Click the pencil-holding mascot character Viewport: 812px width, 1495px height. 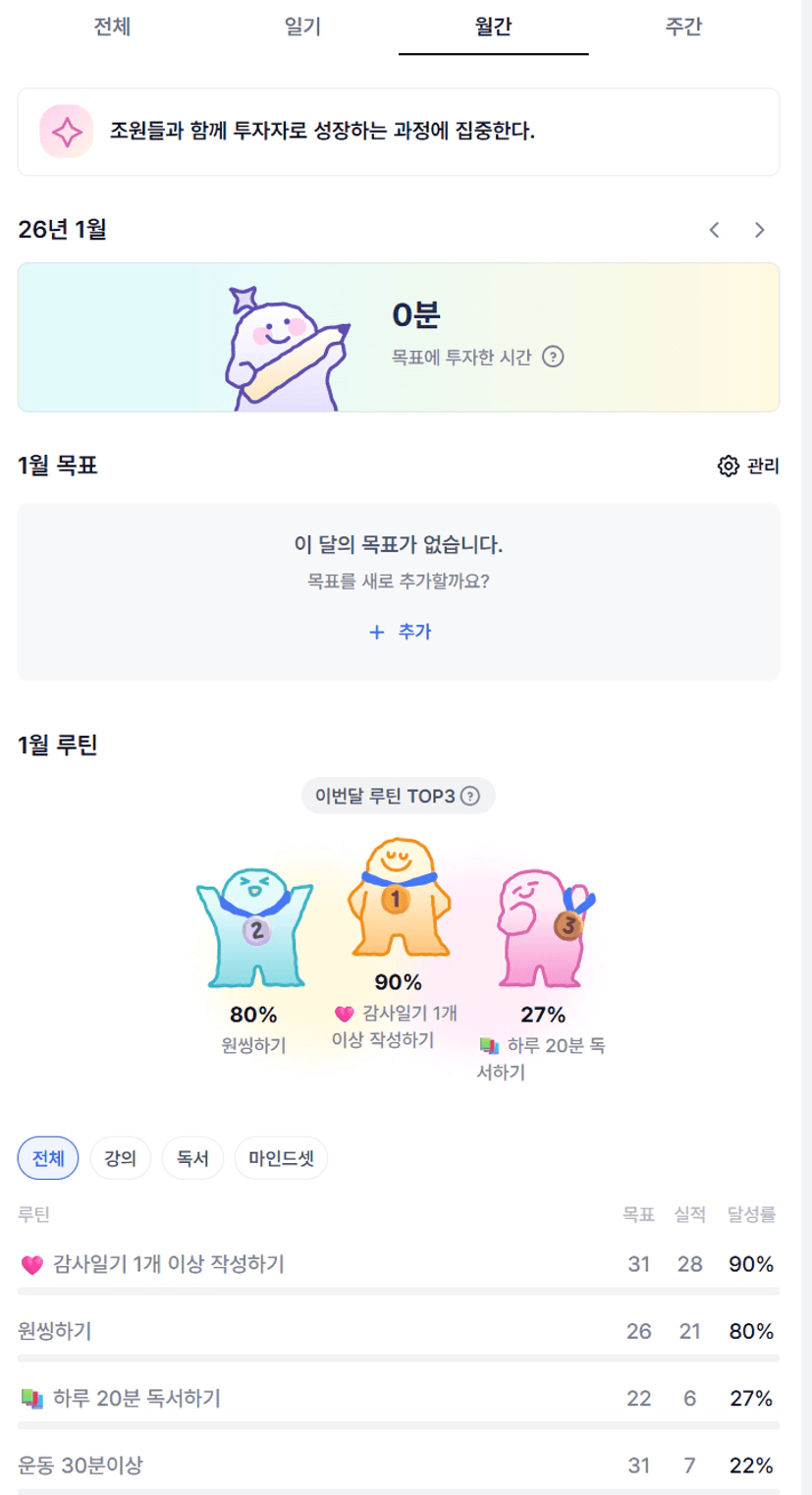(x=283, y=348)
